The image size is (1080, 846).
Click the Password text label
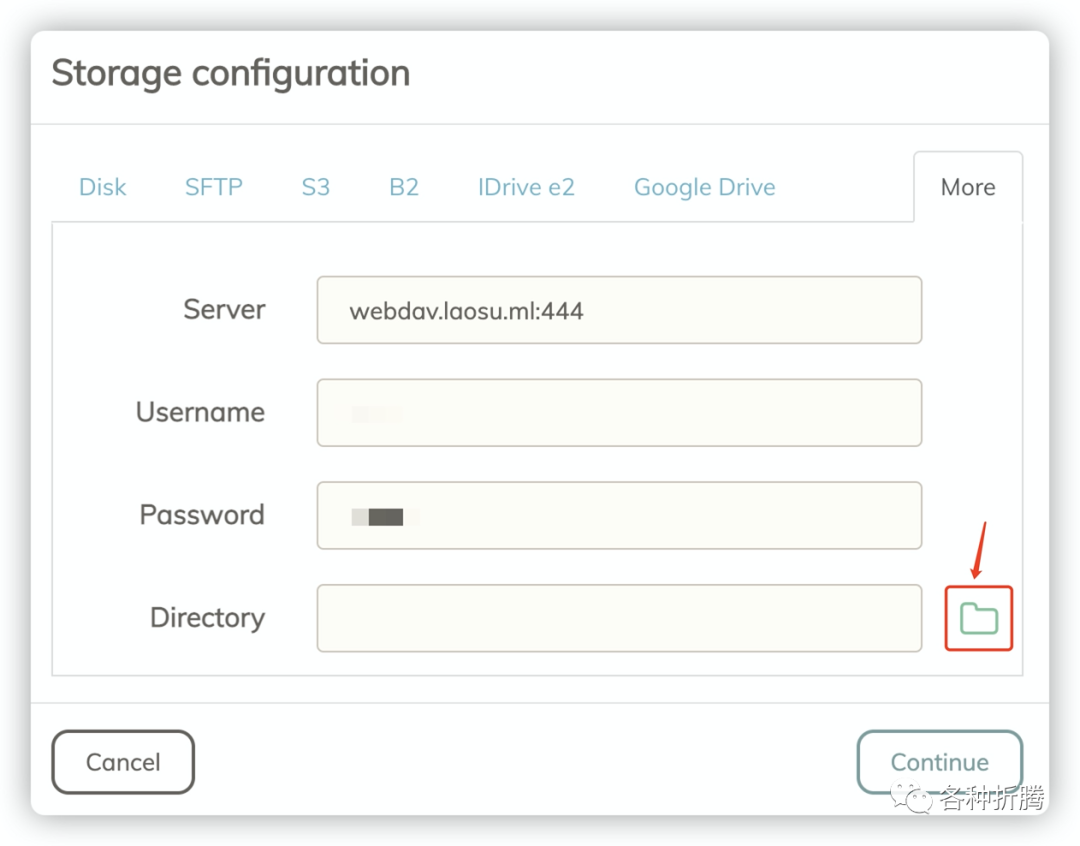point(202,515)
